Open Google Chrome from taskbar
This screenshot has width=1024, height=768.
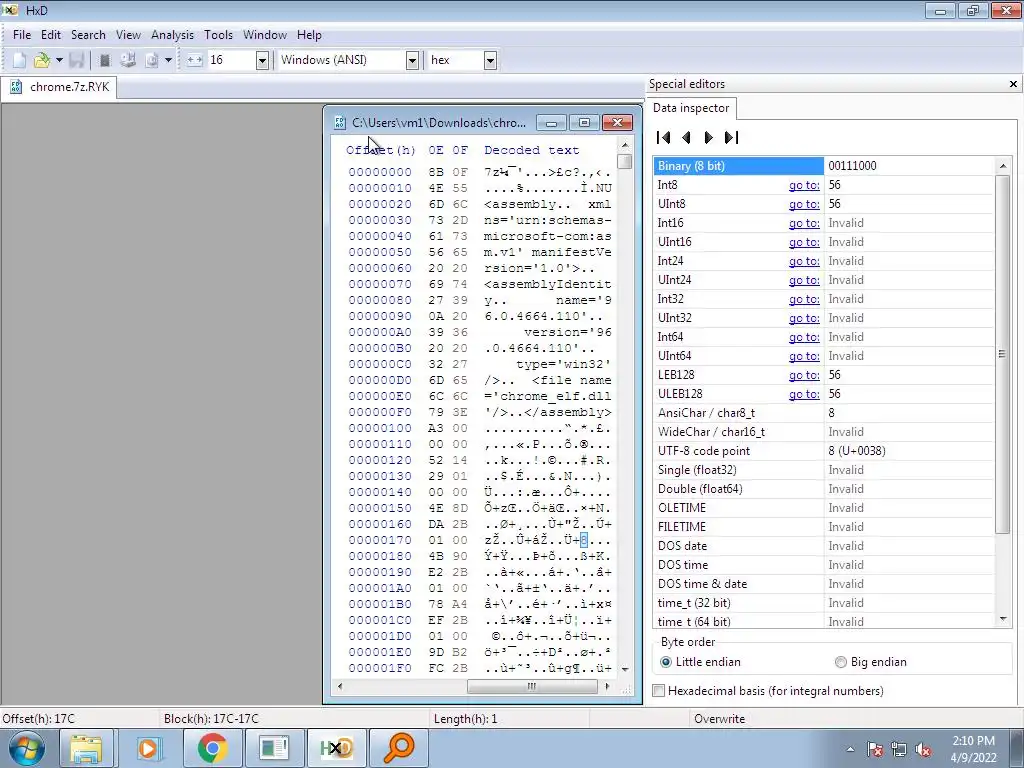click(212, 748)
